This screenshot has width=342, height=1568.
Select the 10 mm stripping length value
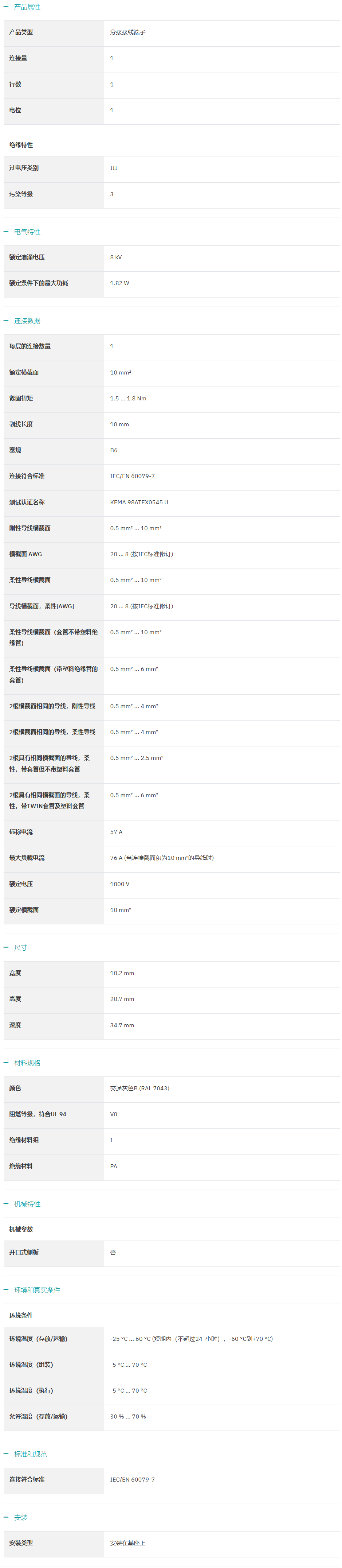[120, 424]
